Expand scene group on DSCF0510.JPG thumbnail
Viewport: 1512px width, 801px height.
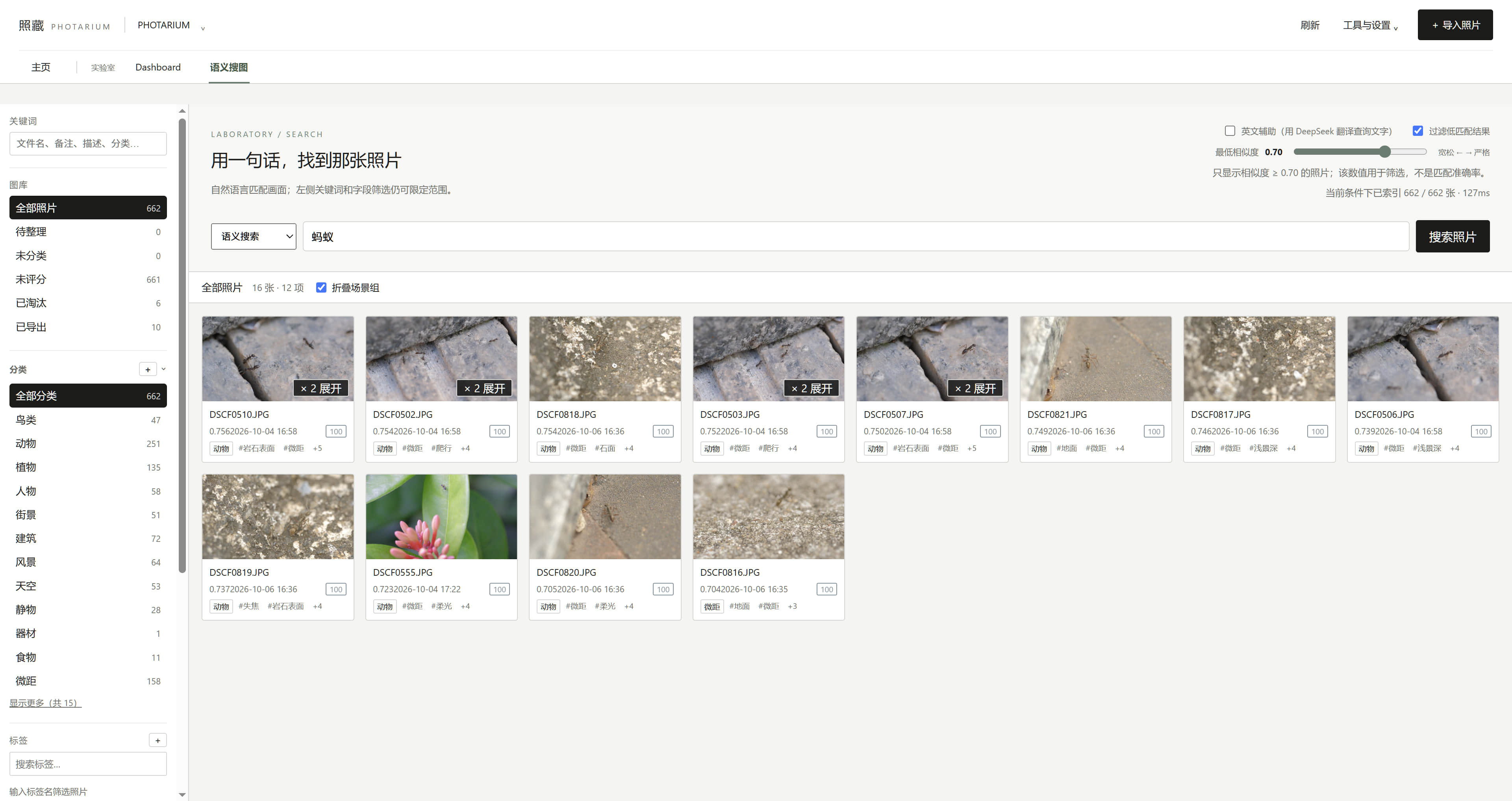pos(321,388)
